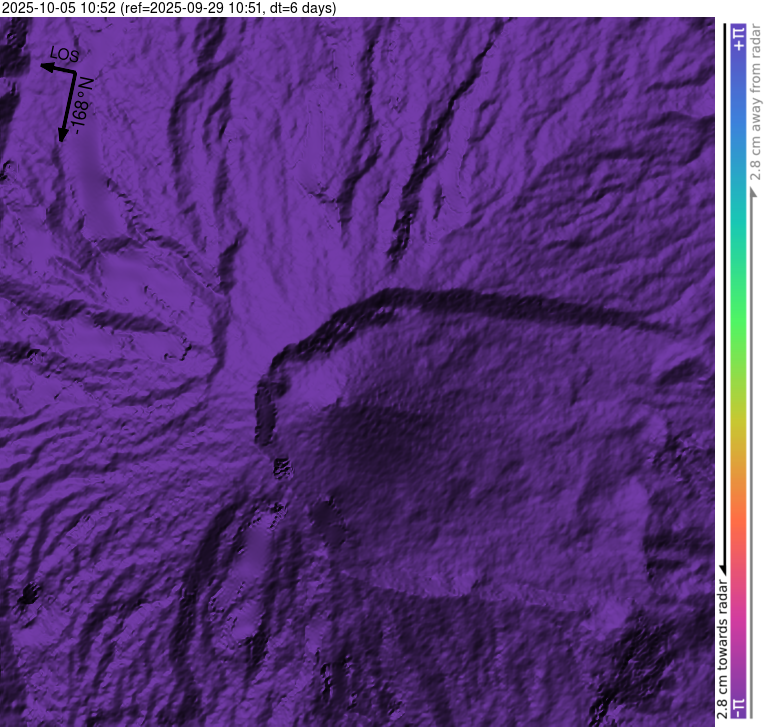Click the small dark pit on the lower-left slope
764x727 pixels.
26,597
